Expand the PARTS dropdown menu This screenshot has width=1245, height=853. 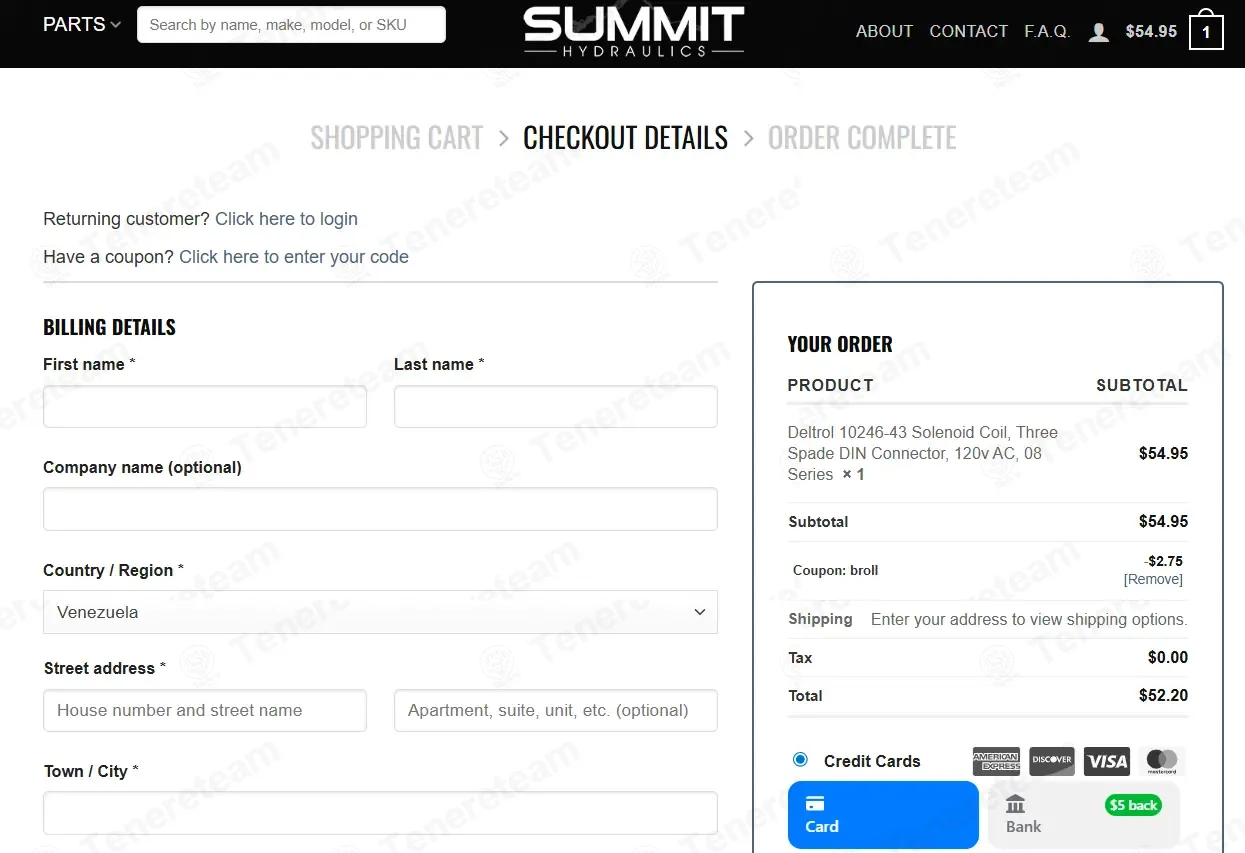[x=82, y=25]
